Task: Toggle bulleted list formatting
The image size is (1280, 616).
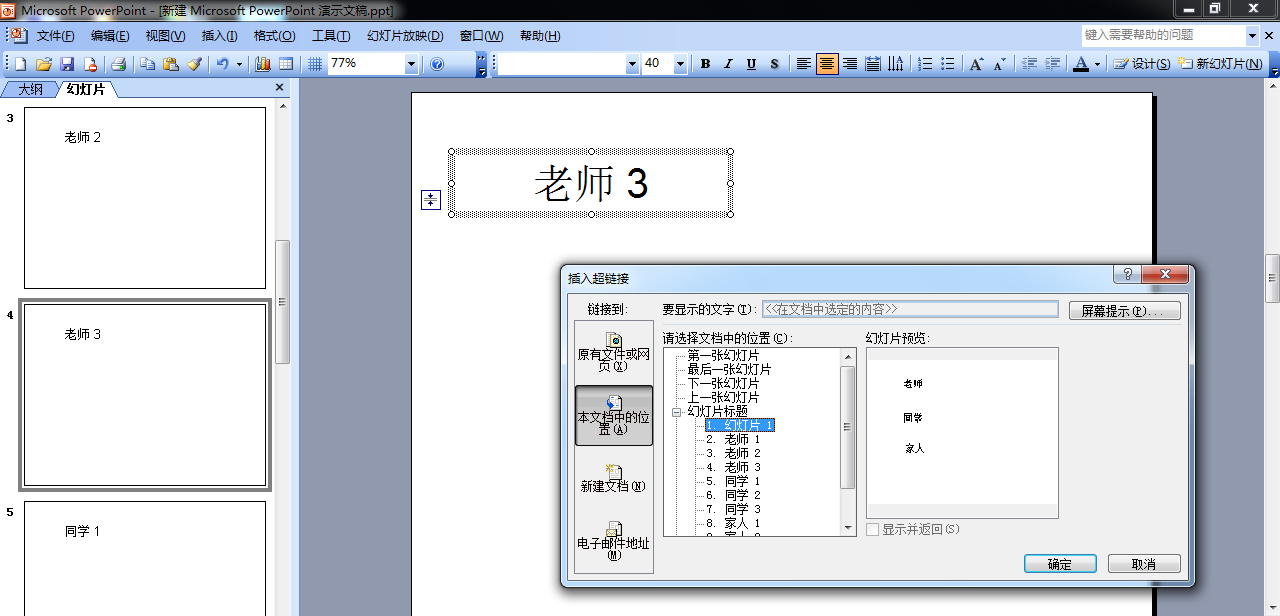Action: (x=948, y=64)
